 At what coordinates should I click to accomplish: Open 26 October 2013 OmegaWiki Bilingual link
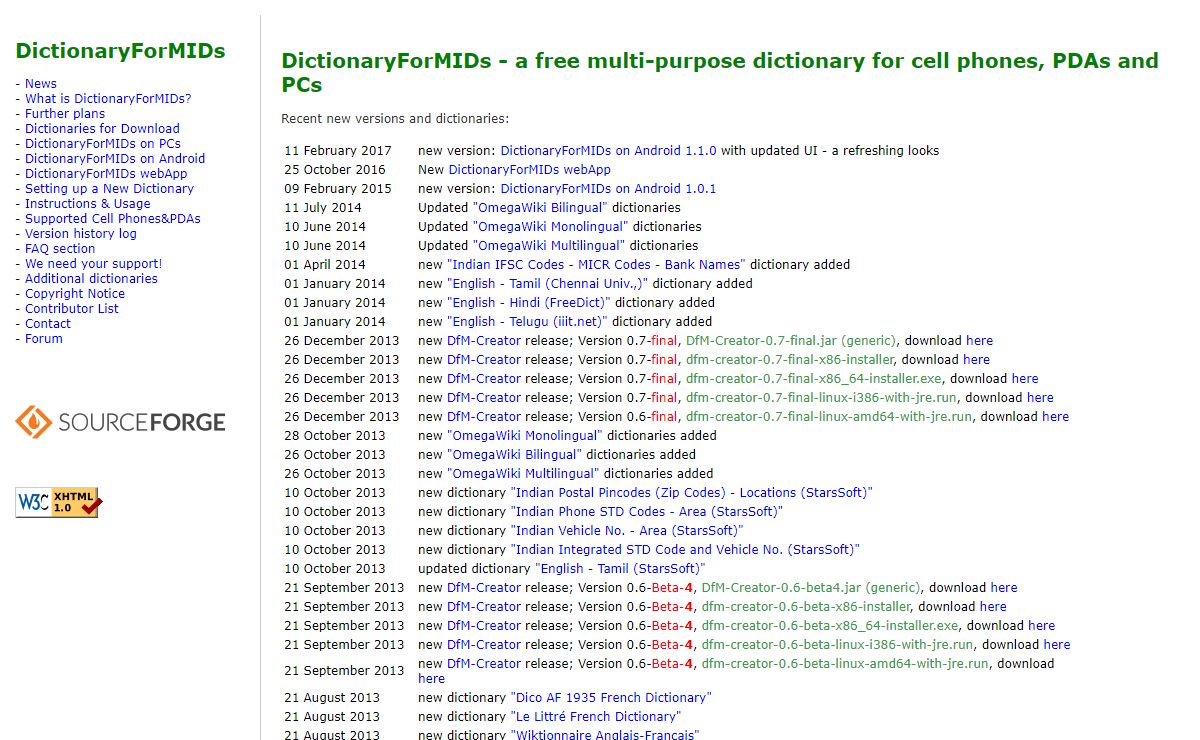(515, 455)
